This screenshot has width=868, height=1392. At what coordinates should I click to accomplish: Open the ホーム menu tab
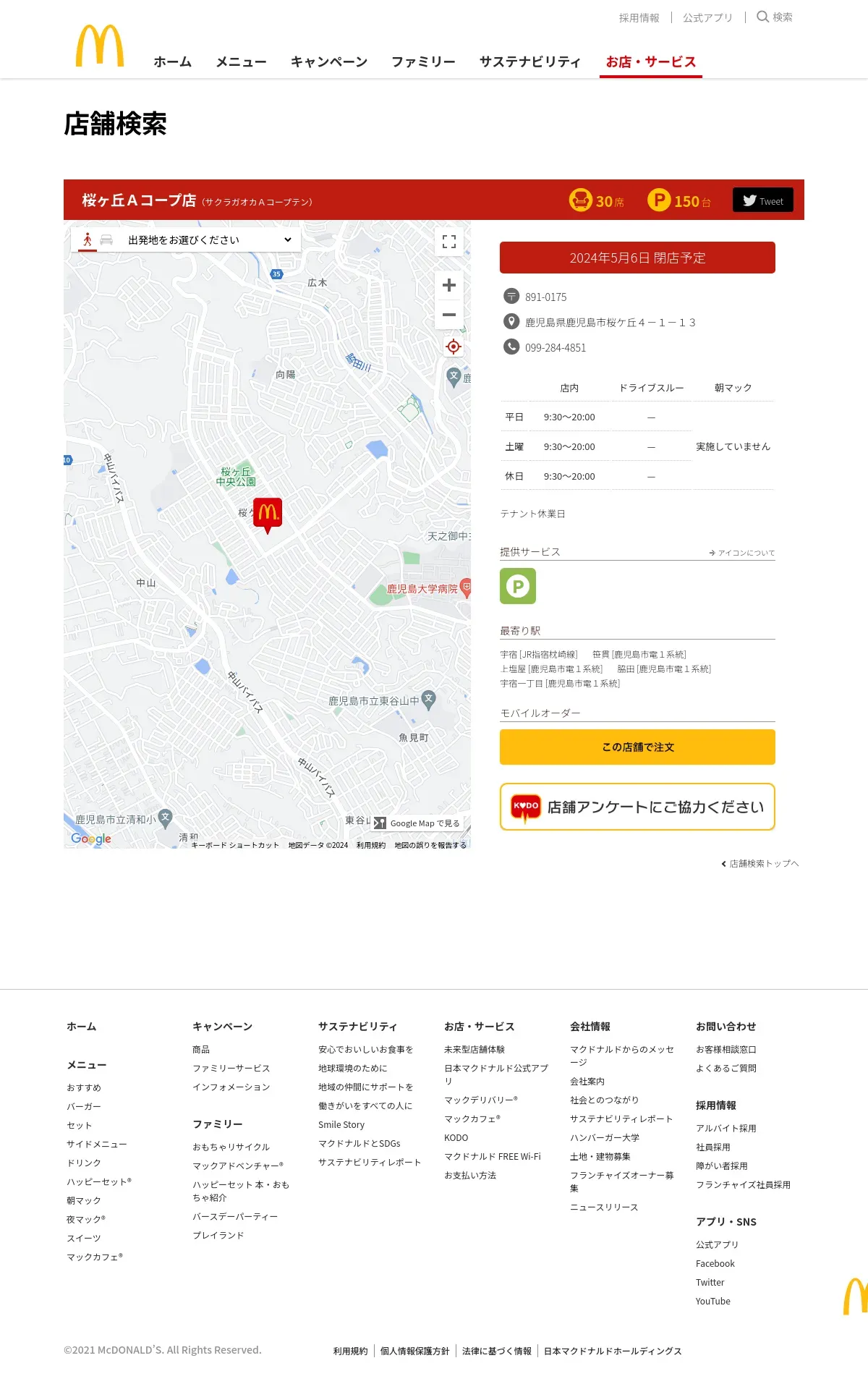(173, 62)
